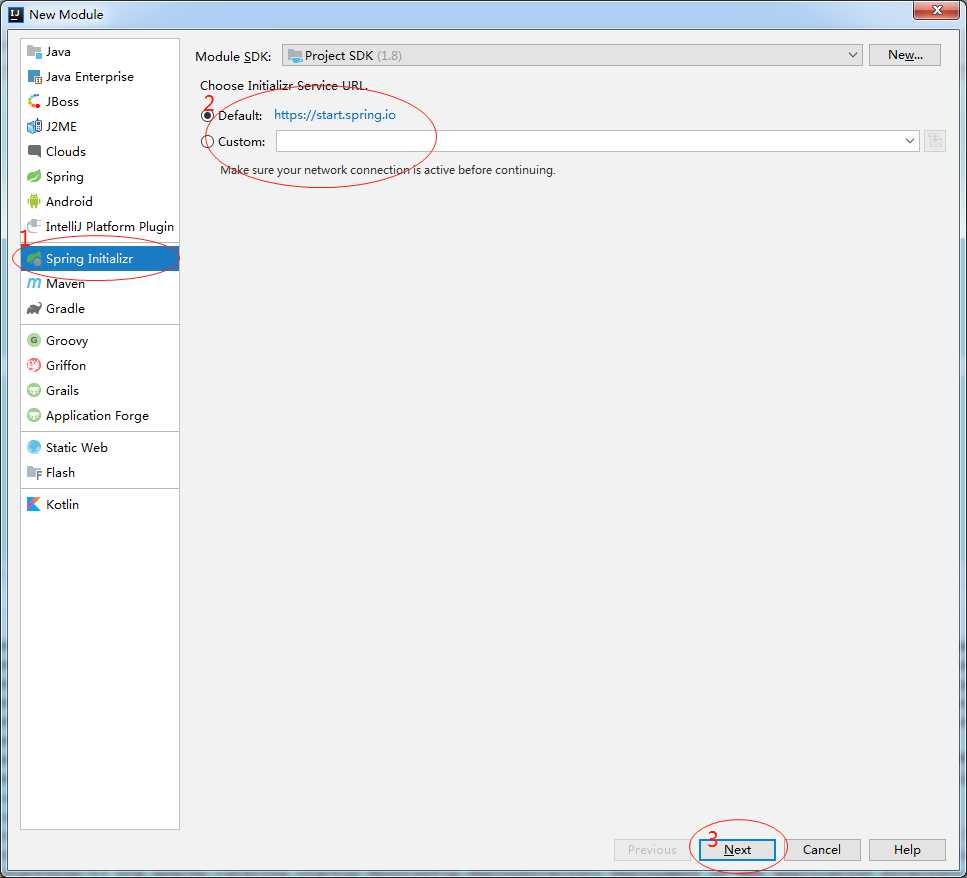Screen dimensions: 967x878
Task: Select the Custom service URL radio button
Action: [x=208, y=142]
